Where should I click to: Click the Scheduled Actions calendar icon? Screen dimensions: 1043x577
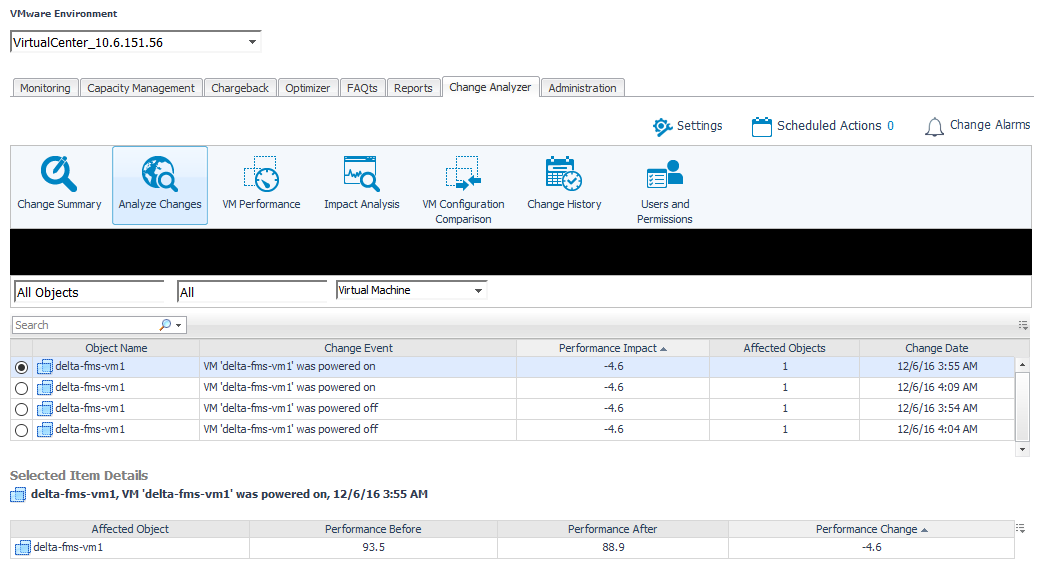[x=762, y=126]
